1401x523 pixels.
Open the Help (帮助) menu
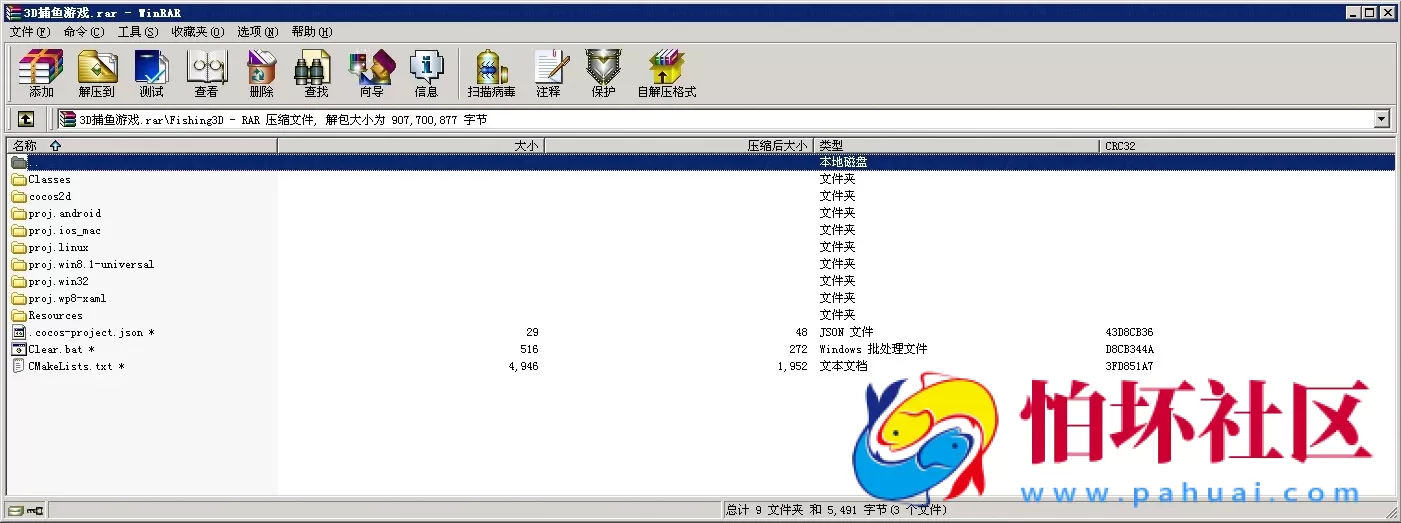click(311, 32)
